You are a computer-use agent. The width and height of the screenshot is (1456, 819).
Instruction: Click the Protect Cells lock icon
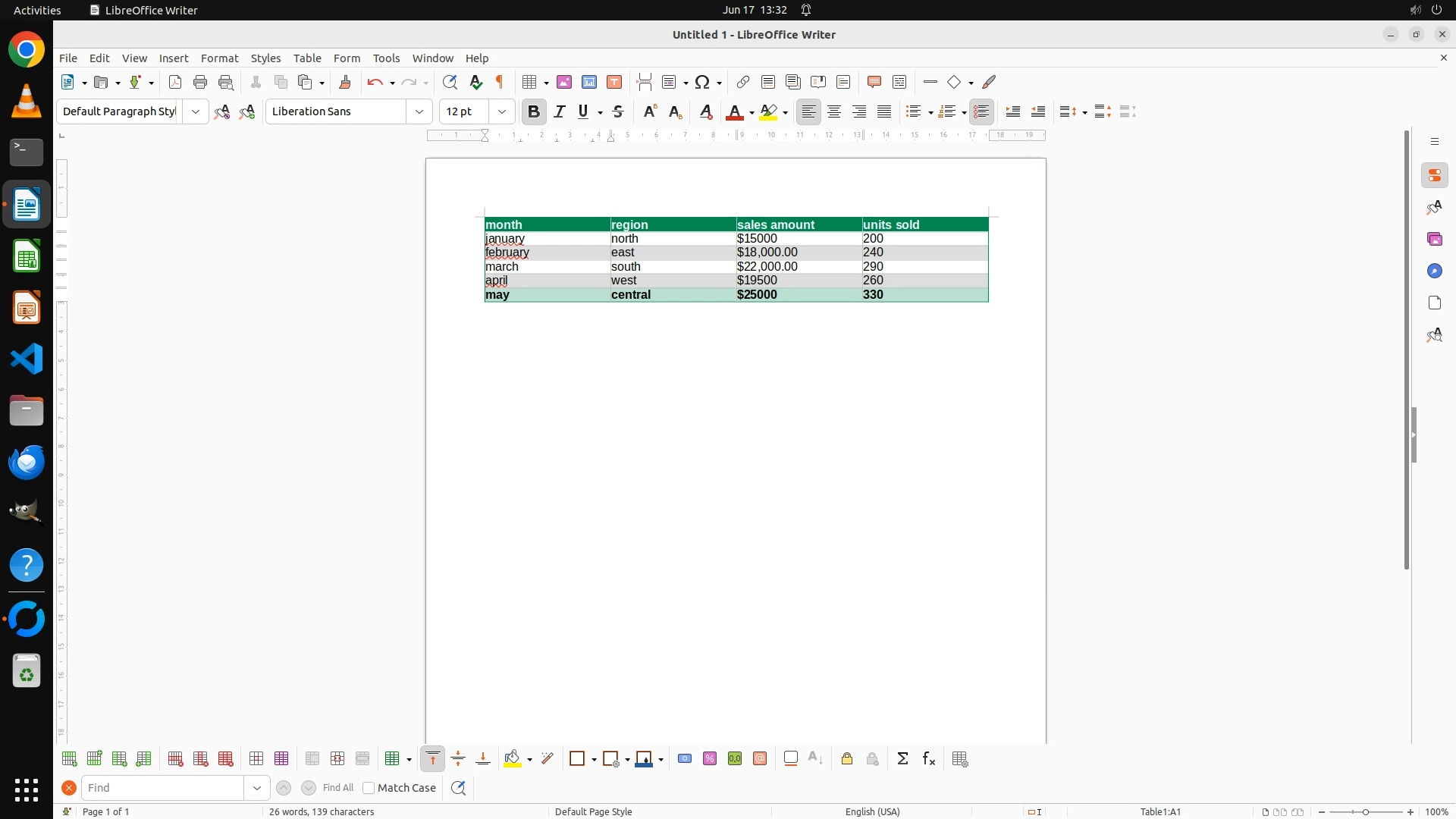pyautogui.click(x=847, y=759)
